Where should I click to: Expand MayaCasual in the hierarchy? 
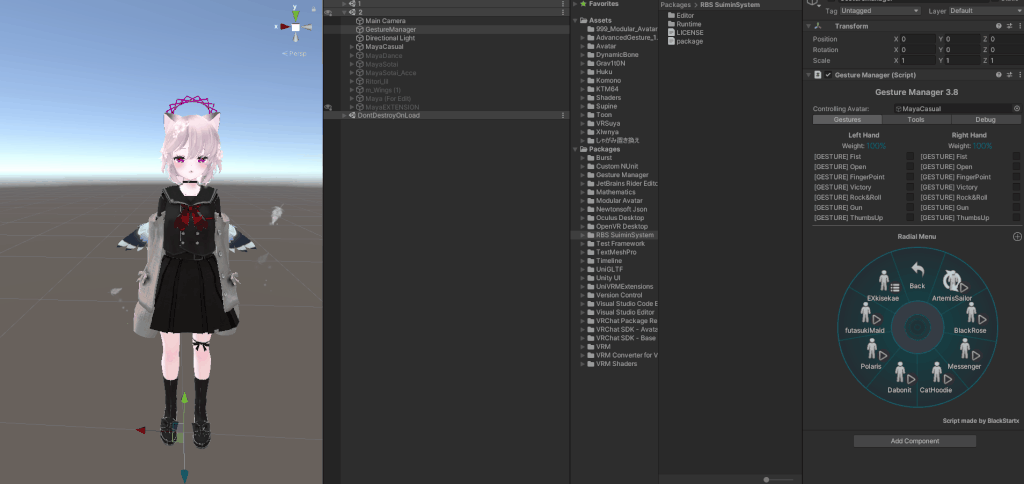coord(352,47)
